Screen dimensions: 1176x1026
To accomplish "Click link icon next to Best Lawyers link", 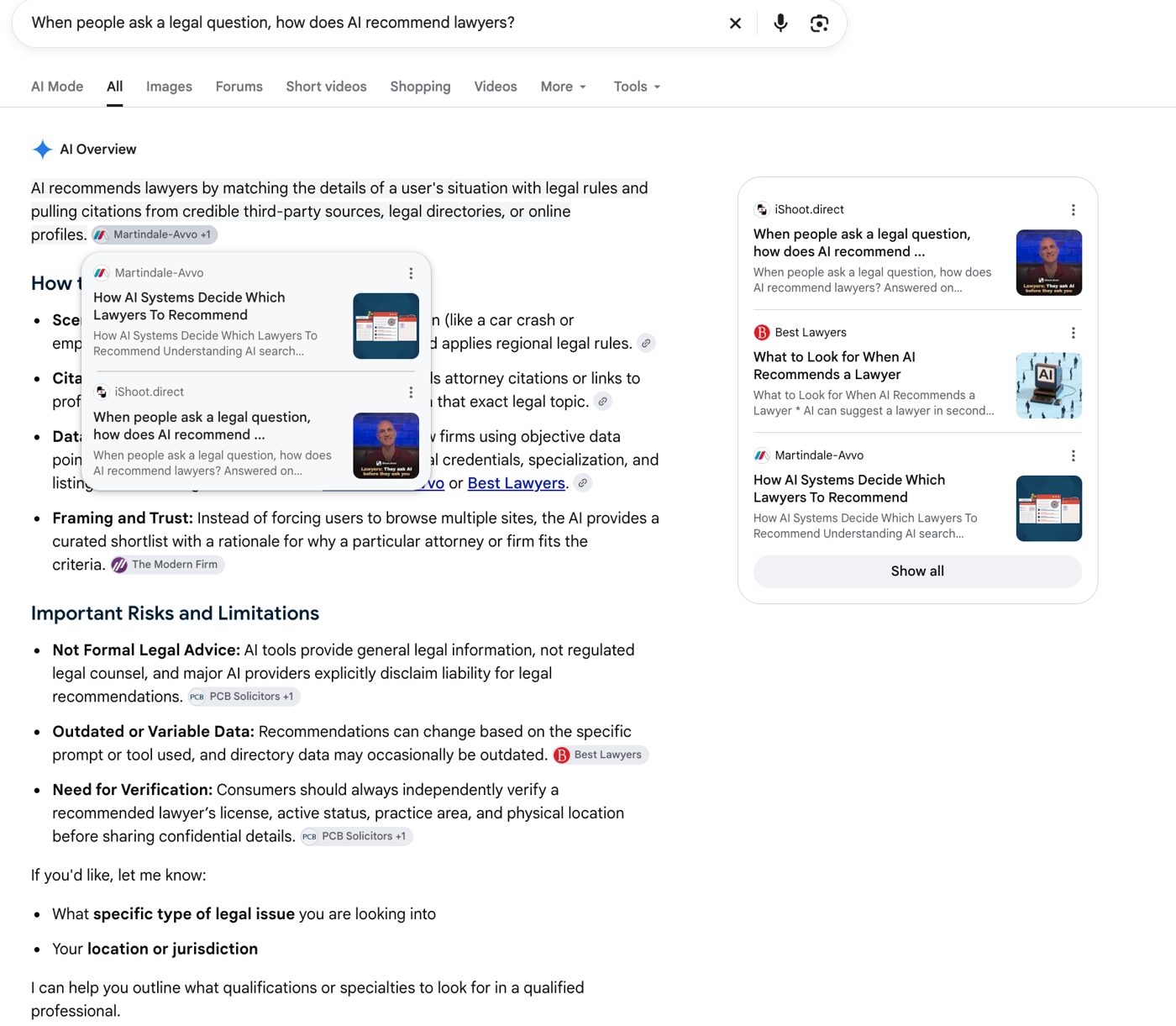I will (583, 483).
